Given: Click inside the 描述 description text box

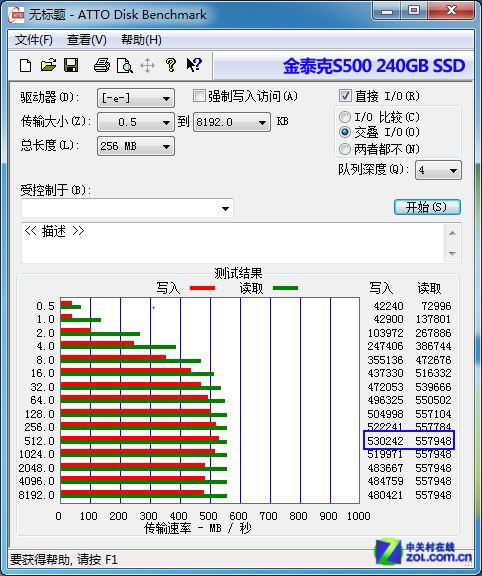Looking at the screenshot, I should click(x=233, y=243).
